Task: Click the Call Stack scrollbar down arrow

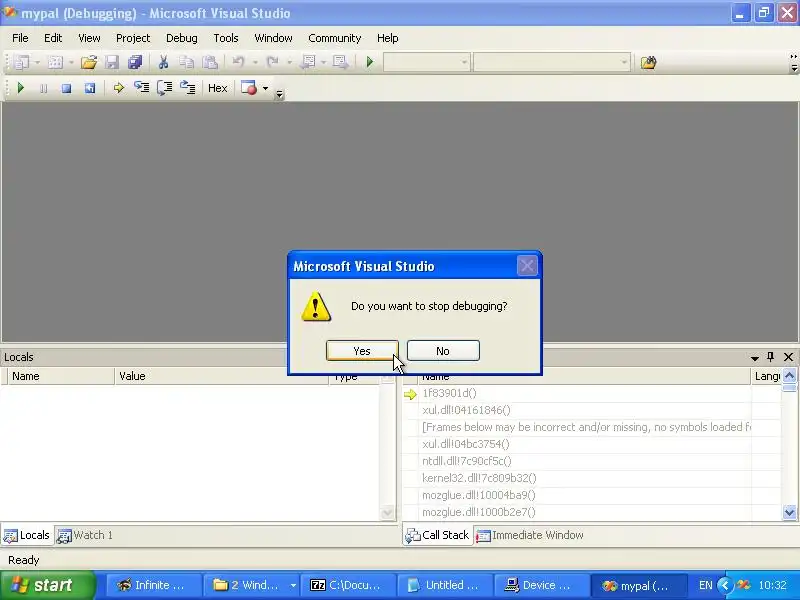Action: point(789,512)
